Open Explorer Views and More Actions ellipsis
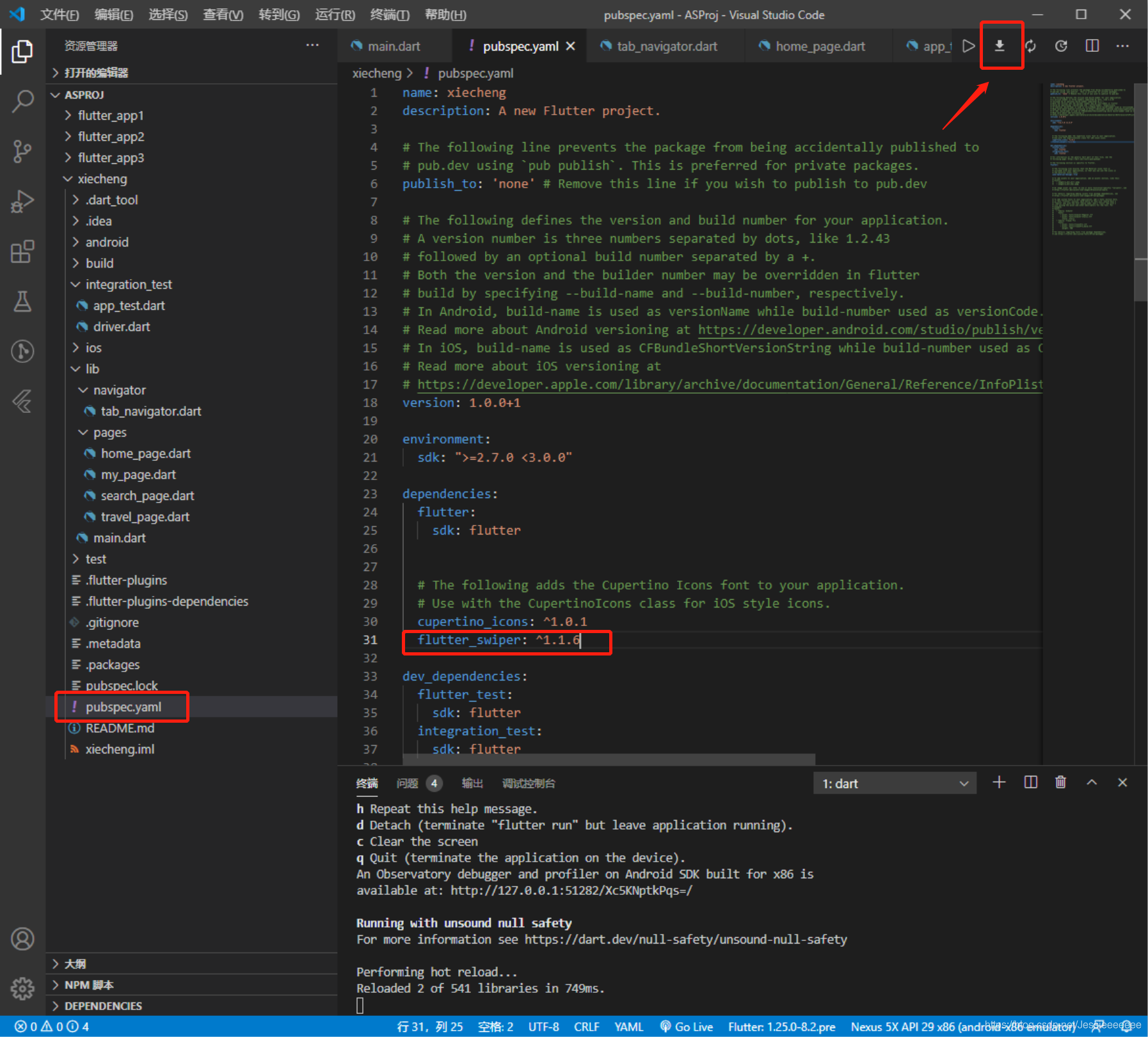 (312, 45)
